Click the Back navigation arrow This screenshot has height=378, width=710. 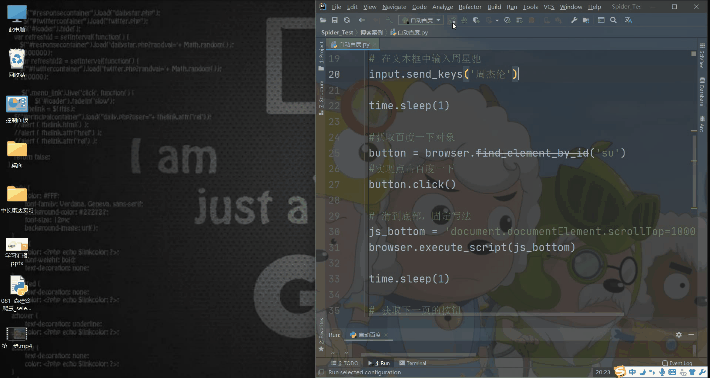coord(362,20)
